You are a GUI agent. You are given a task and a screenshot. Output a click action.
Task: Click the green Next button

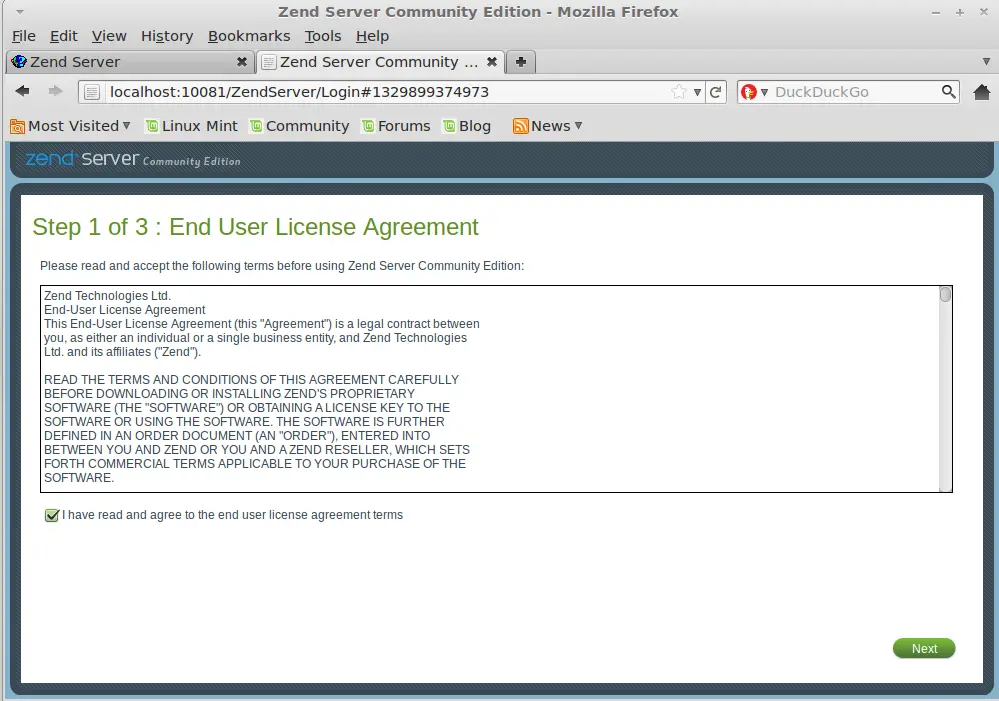(924, 648)
